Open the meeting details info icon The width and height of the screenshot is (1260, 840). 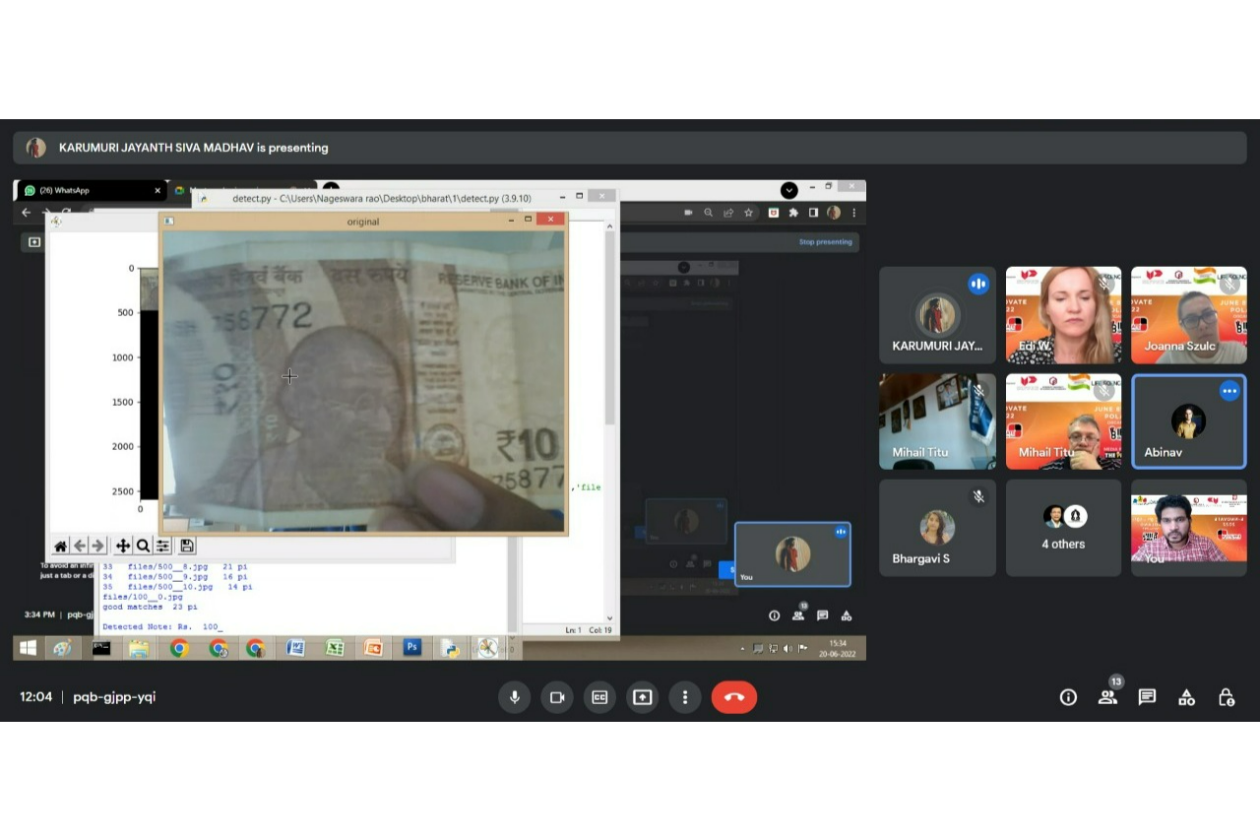click(x=1068, y=697)
